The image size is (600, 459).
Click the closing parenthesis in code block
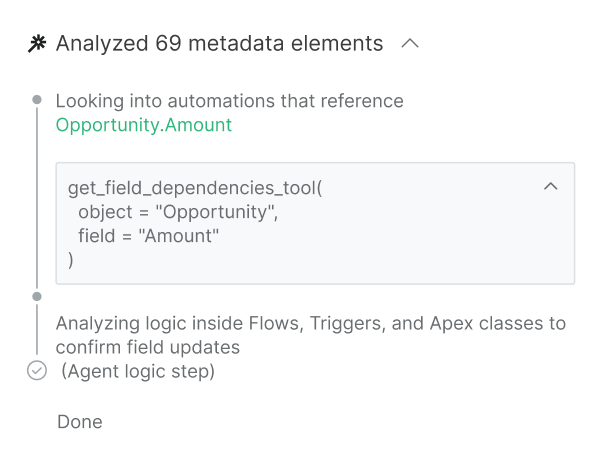pyautogui.click(x=71, y=260)
